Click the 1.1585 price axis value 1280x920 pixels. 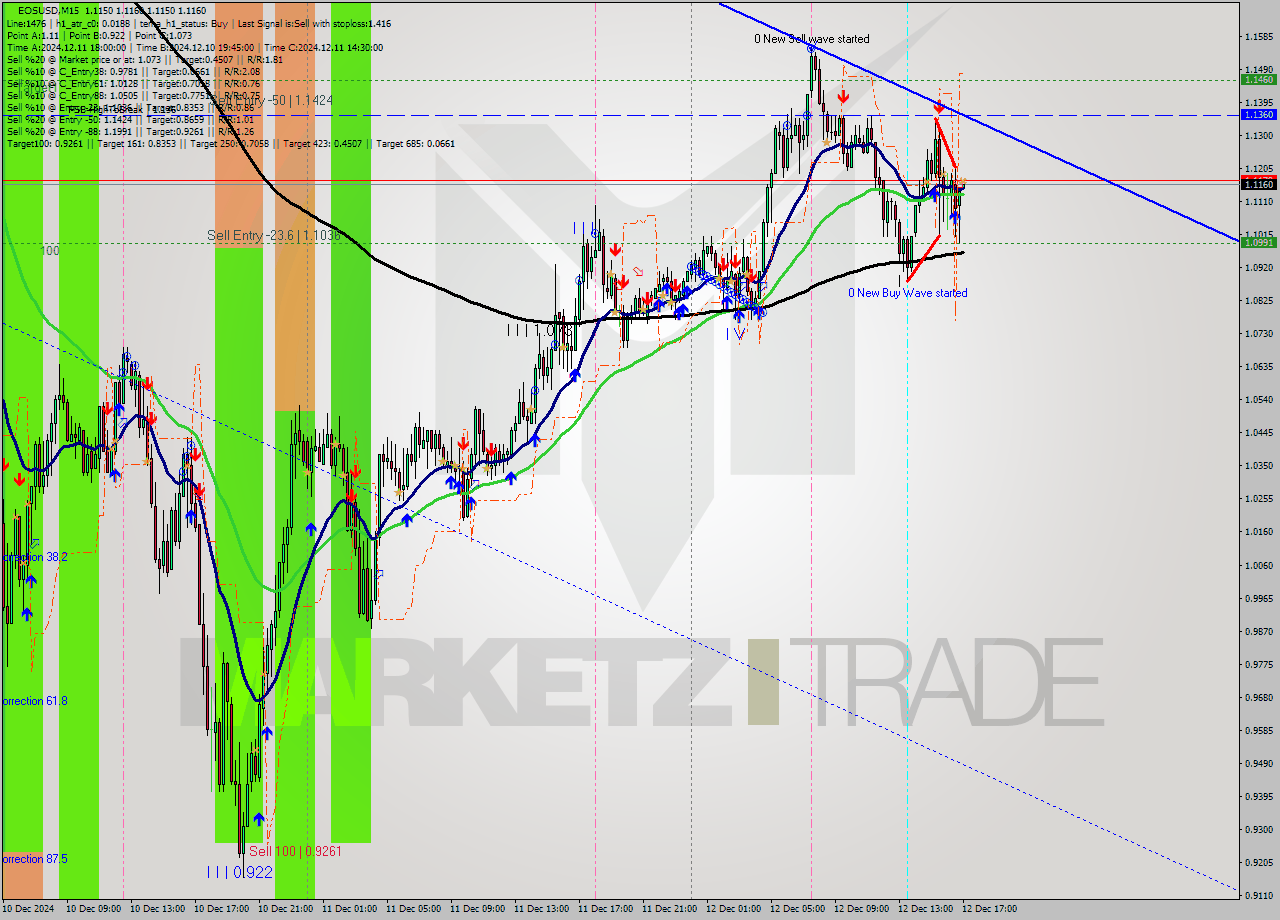(1258, 36)
